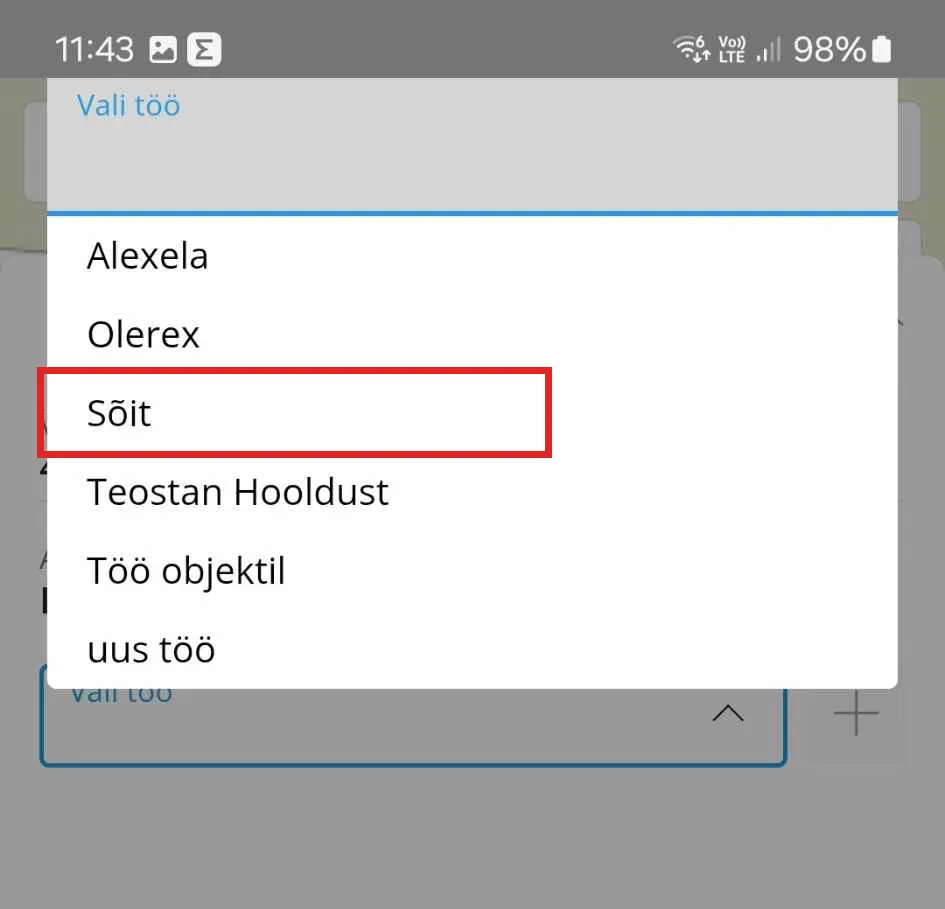Tap the Vali töö search field at top

tap(472, 160)
